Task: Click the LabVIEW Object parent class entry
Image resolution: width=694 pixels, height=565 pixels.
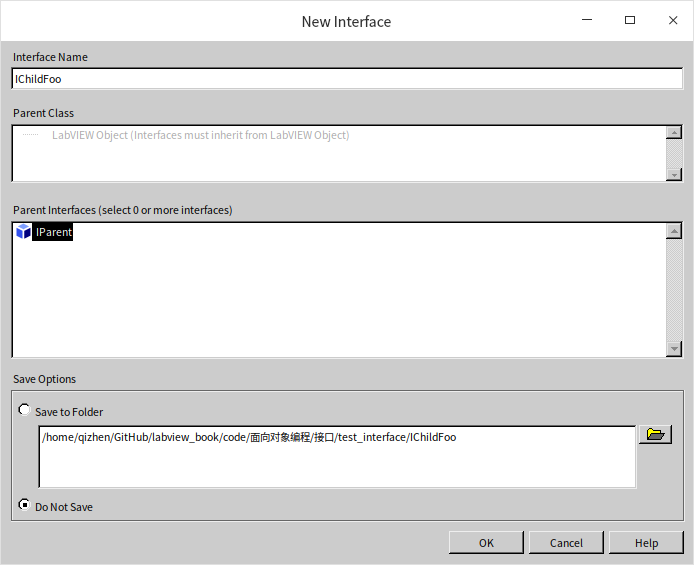Action: [x=200, y=135]
